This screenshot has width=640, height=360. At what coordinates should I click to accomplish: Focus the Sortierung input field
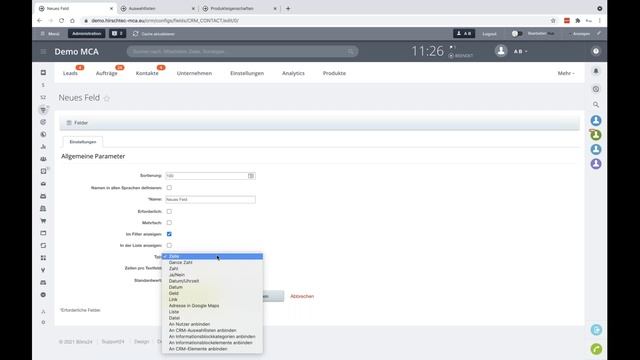[x=210, y=176]
